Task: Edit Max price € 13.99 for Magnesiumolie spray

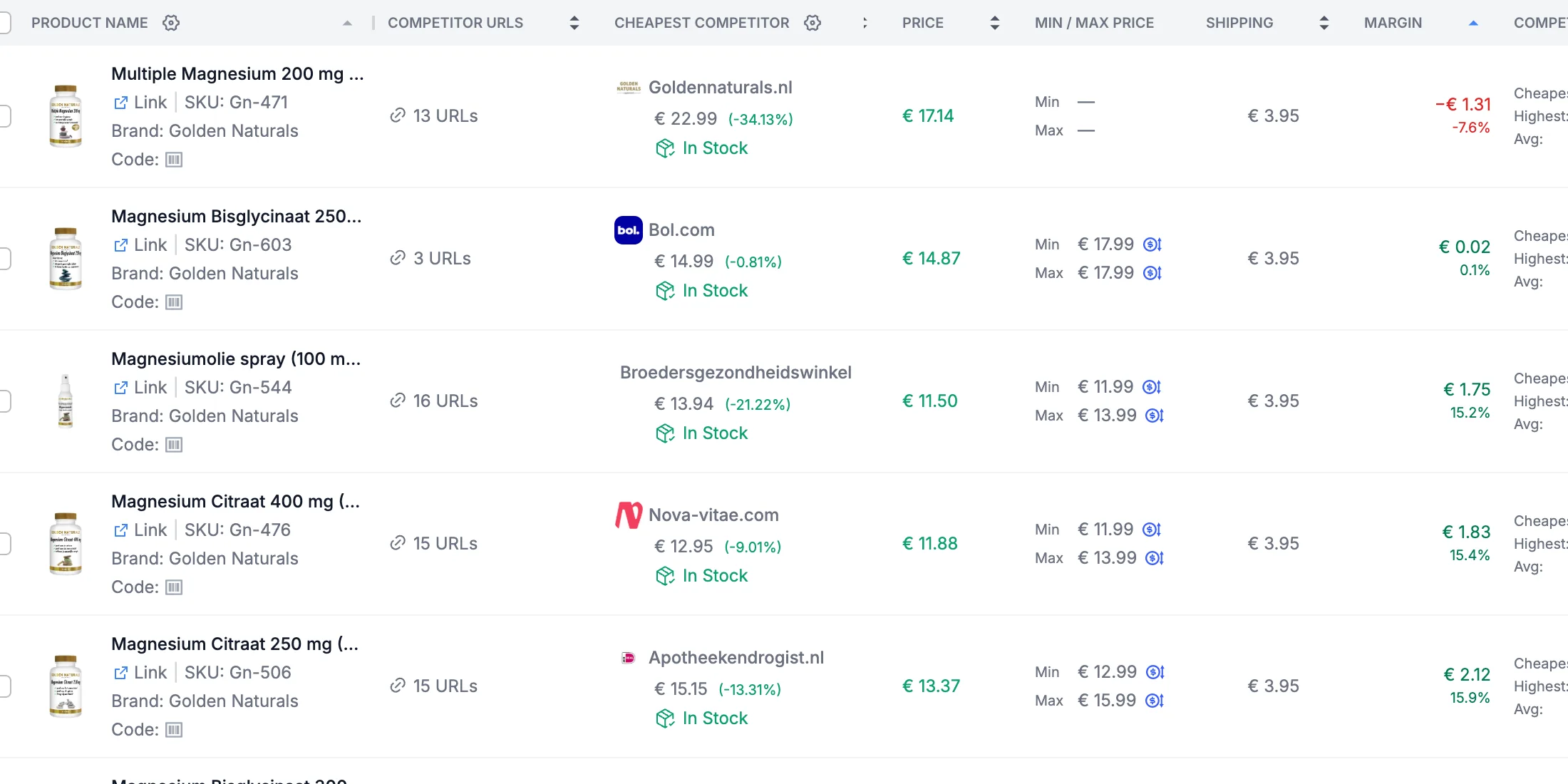Action: (x=1155, y=416)
